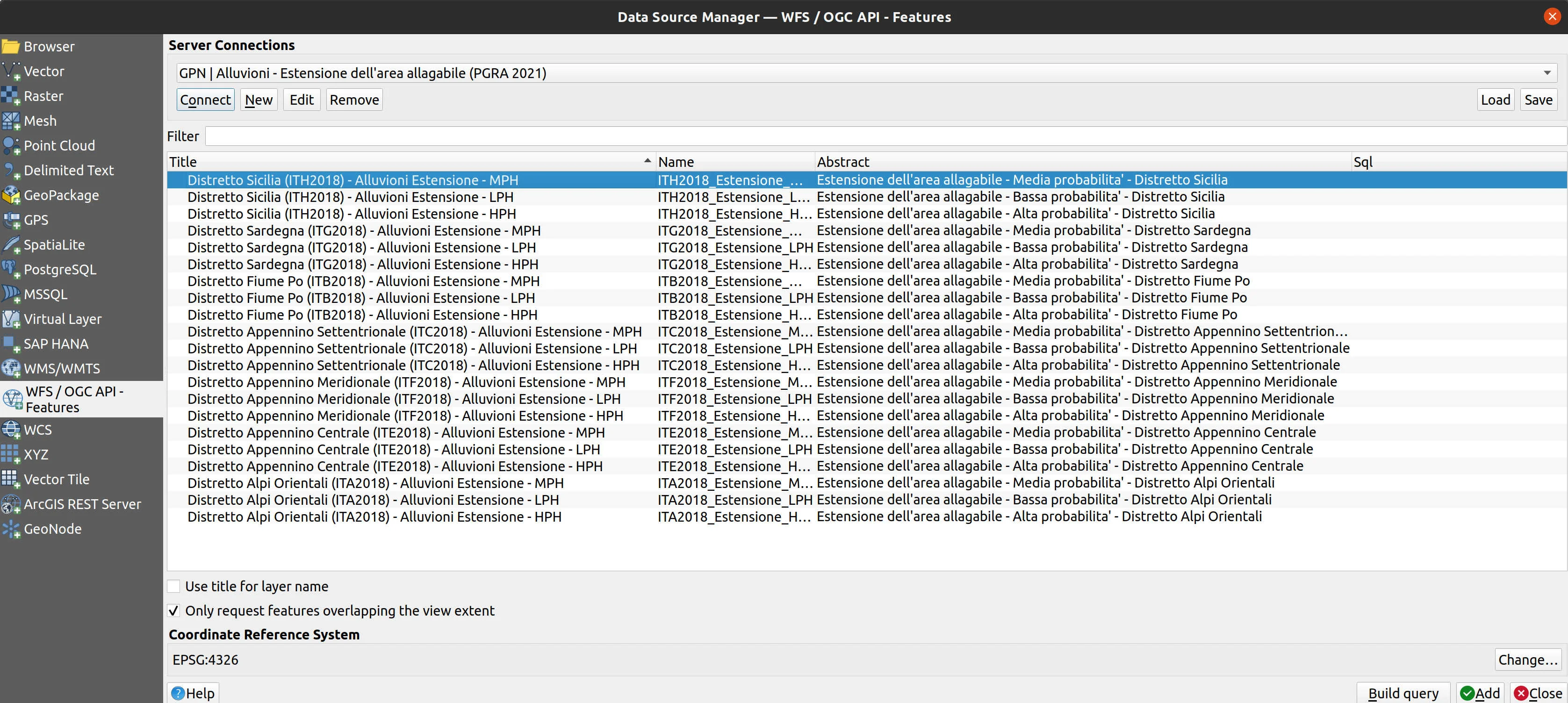The image size is (1568, 703).
Task: Select Distretto Sicilia Alluvioni Estensione - LPH row
Action: point(867,197)
